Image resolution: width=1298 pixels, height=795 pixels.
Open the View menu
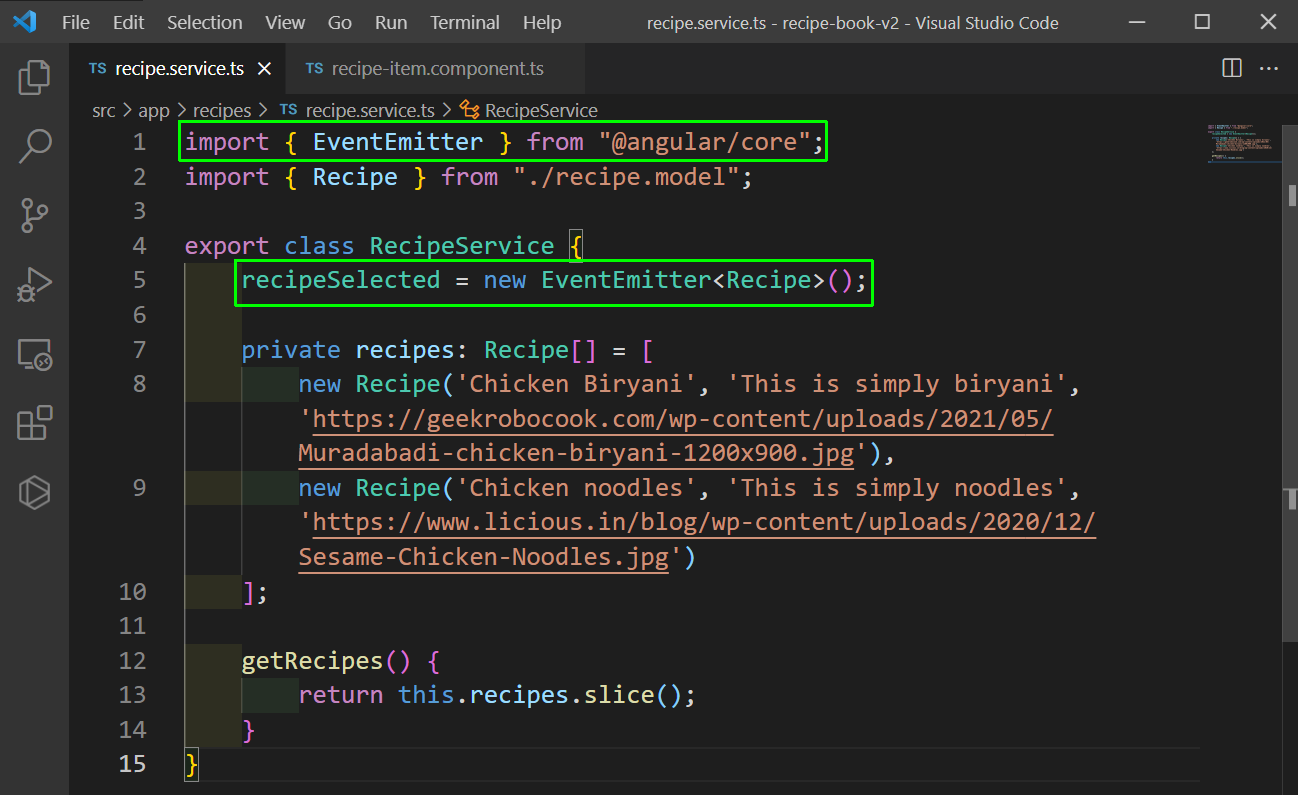(286, 22)
